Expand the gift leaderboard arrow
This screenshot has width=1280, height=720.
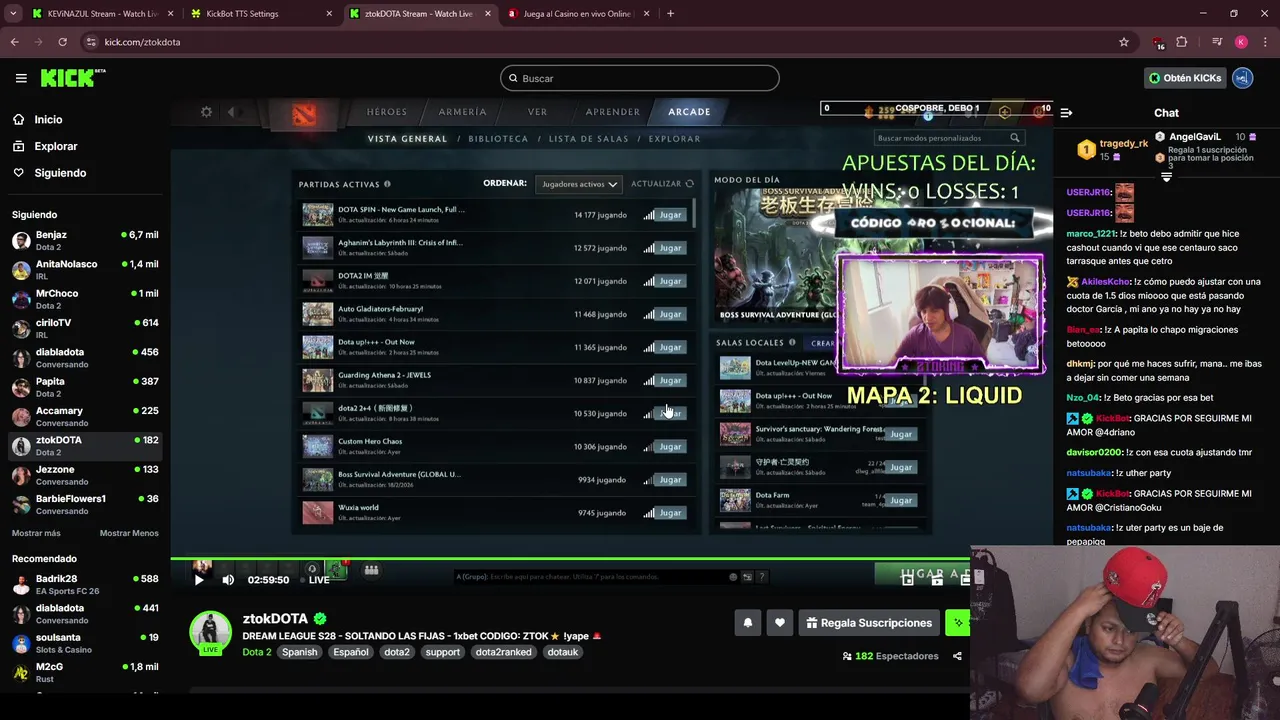(1166, 177)
